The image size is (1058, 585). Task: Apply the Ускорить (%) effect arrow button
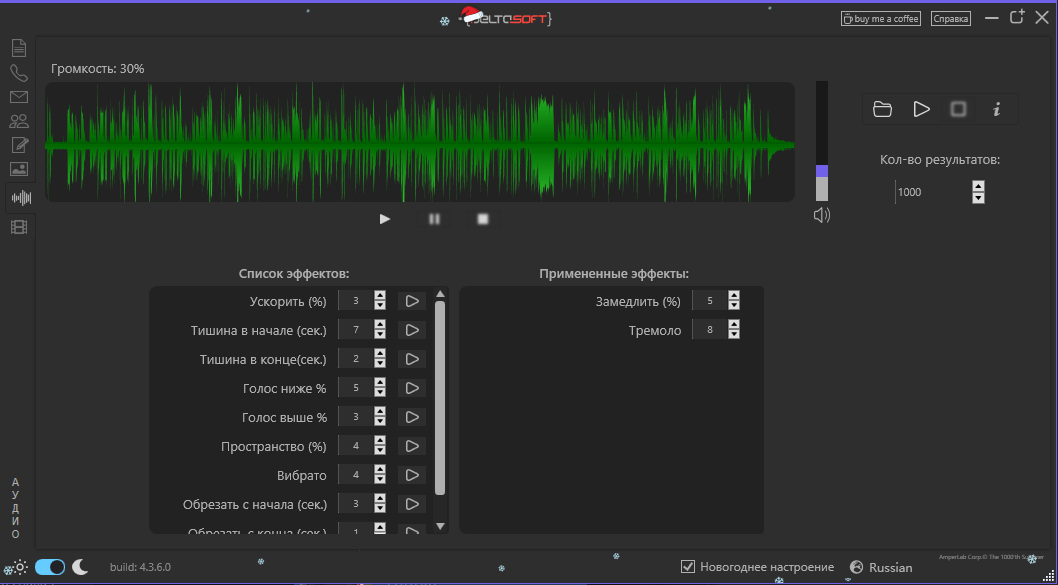click(412, 301)
